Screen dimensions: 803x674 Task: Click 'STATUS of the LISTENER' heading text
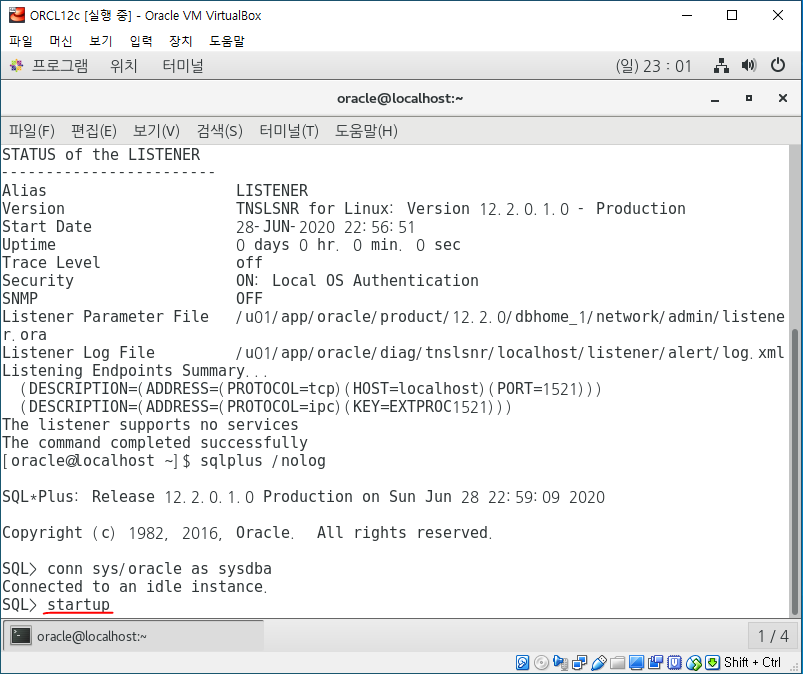coord(101,154)
